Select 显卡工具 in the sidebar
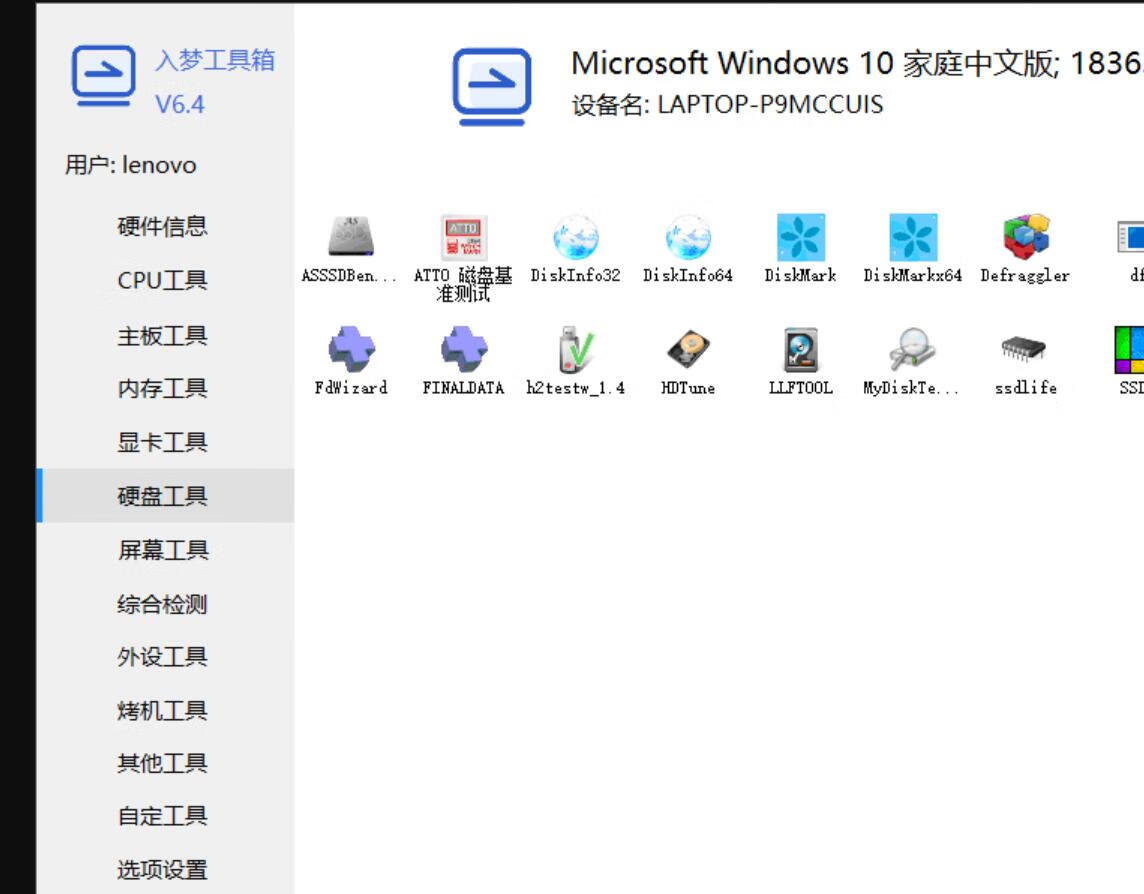This screenshot has height=894, width=1144. click(162, 442)
